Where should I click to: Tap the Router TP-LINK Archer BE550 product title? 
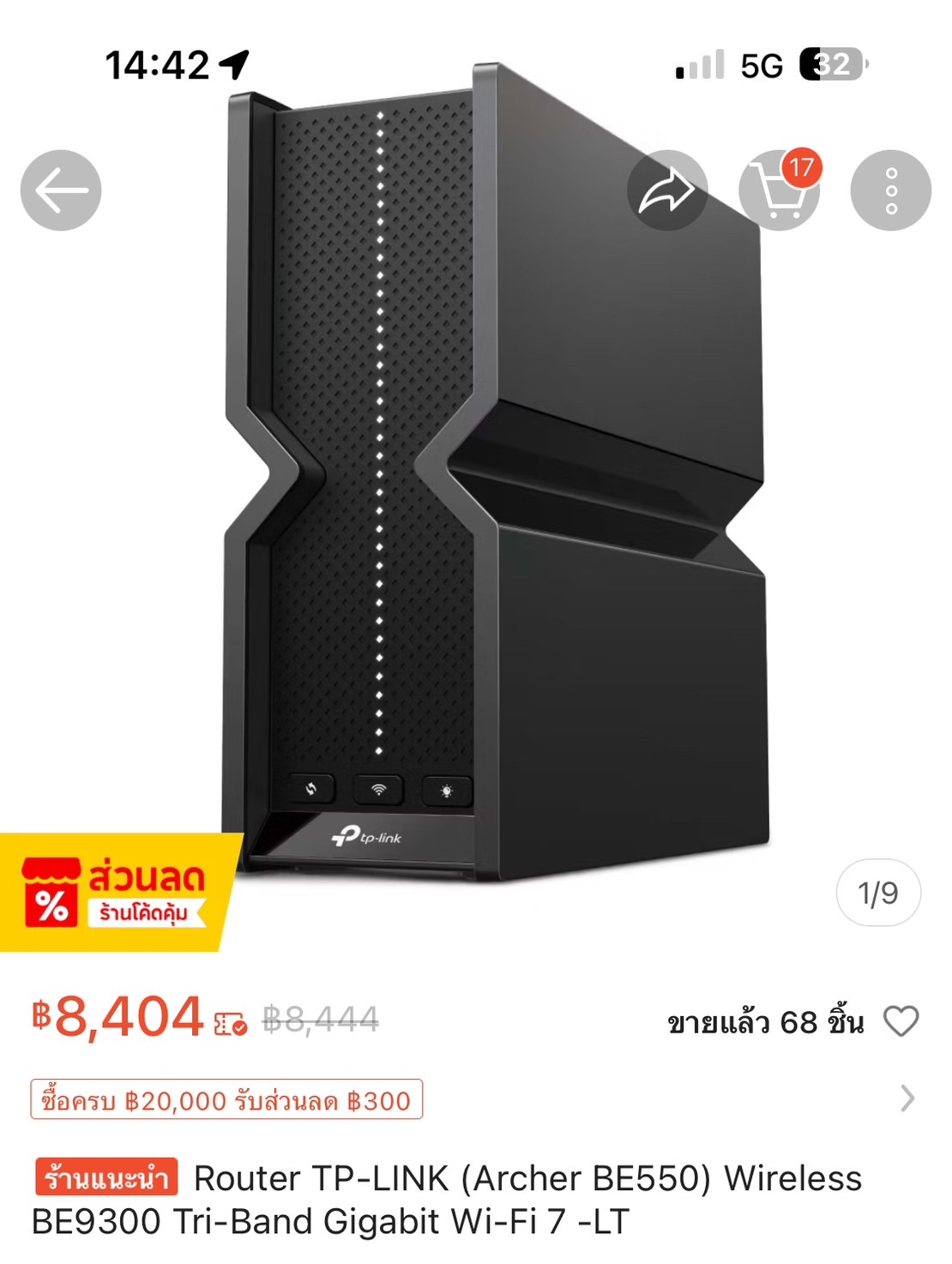[447, 1200]
